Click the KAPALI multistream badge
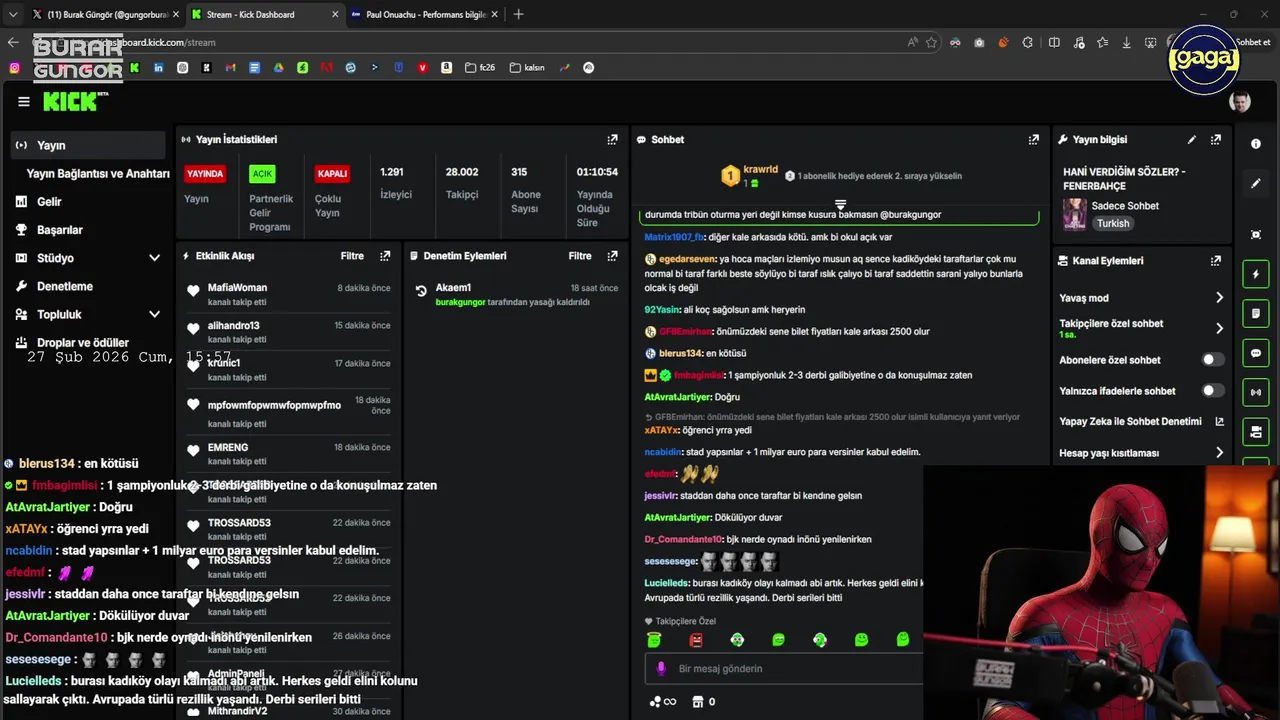The image size is (1280, 720). tap(332, 173)
